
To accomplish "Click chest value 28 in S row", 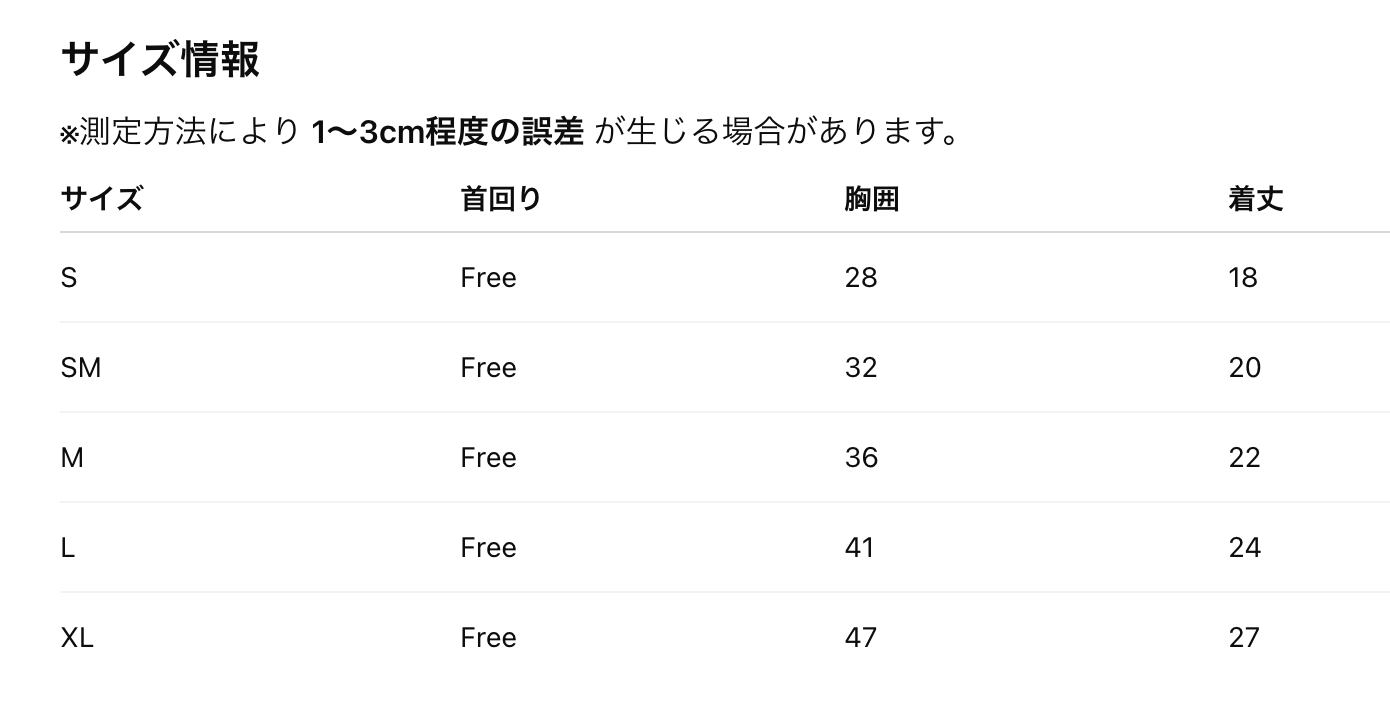I will [861, 278].
